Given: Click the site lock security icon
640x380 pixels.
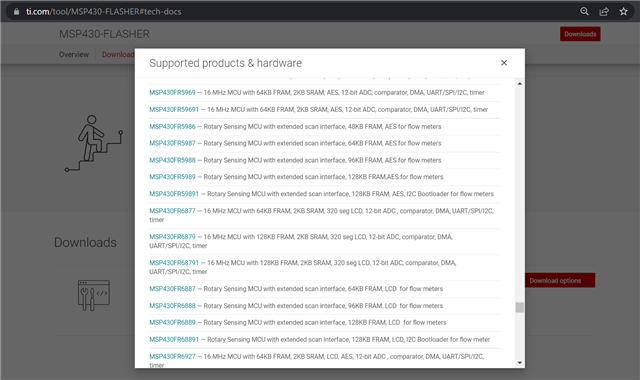Looking at the screenshot, I should (16, 11).
